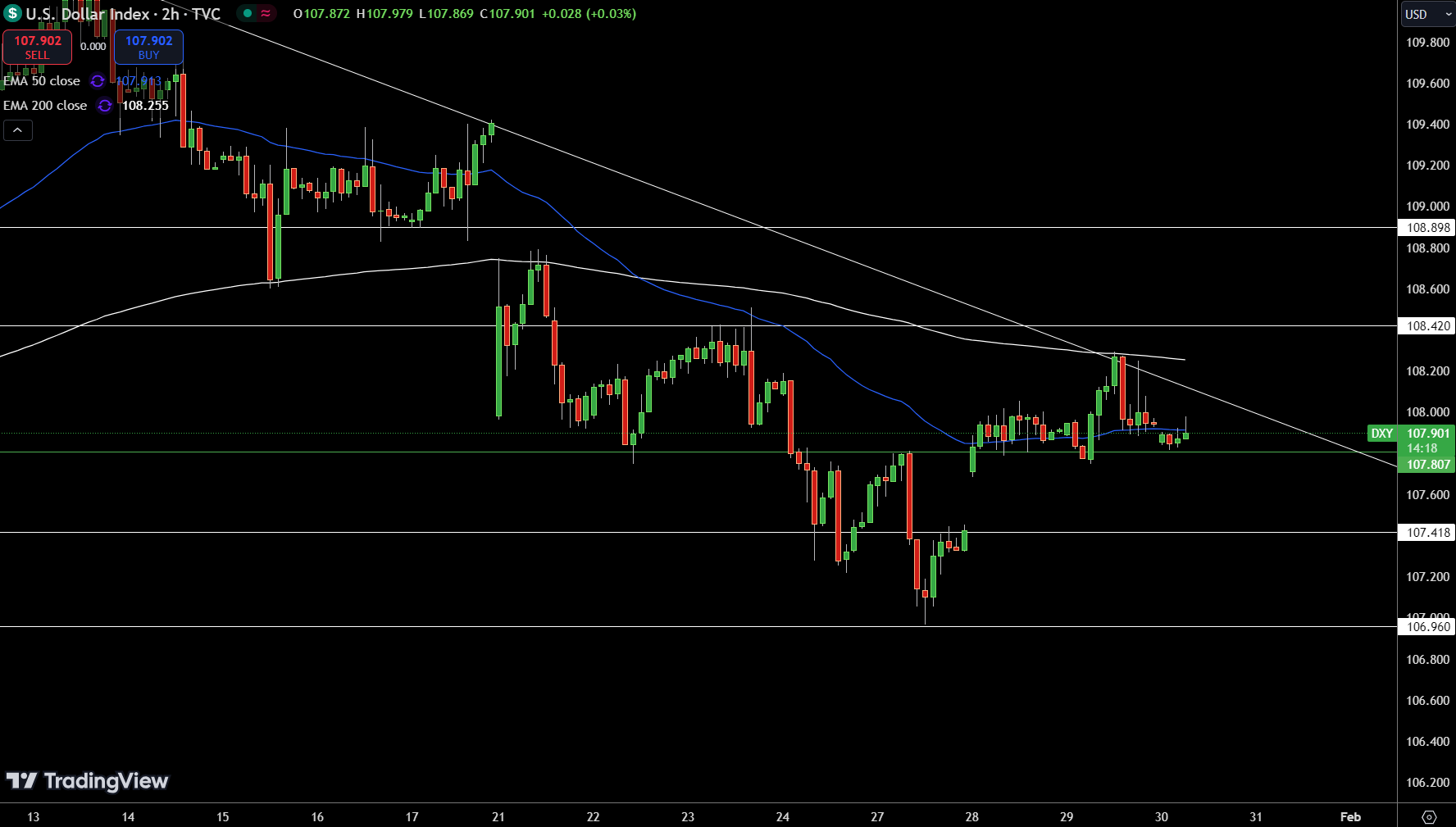Viewport: 1456px width, 827px height.
Task: Click the change value +0.028 (+0.03%)
Action: [589, 14]
